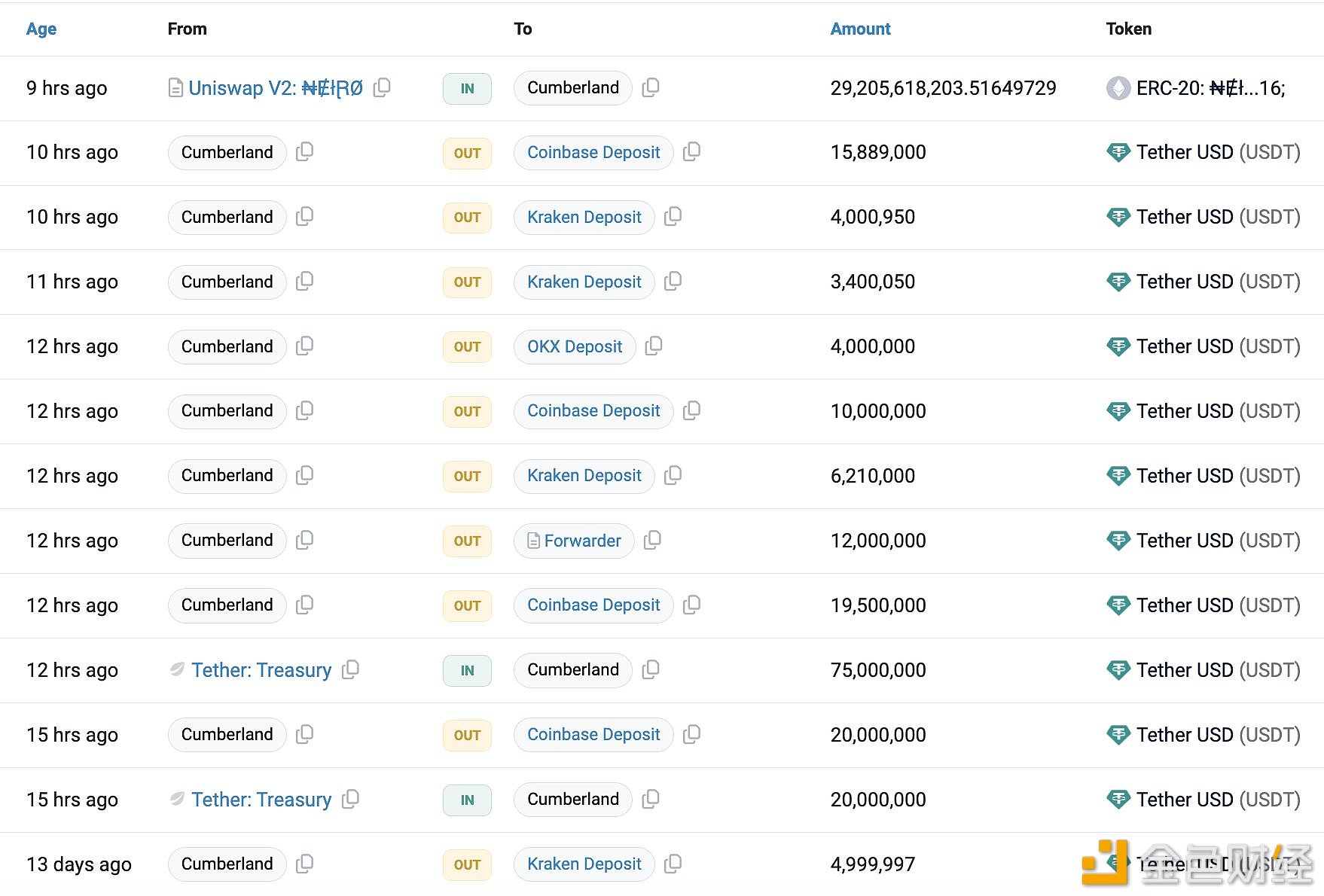Open the Coinbase Deposit recipient in the 15 hrs ago row
The height and width of the screenshot is (896, 1324).
(x=593, y=735)
